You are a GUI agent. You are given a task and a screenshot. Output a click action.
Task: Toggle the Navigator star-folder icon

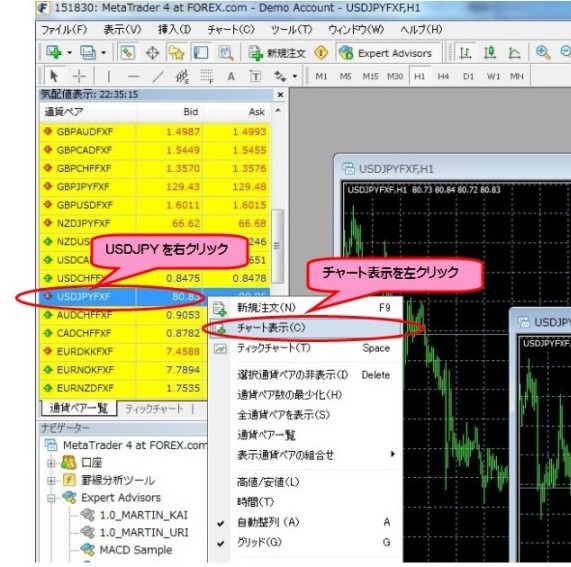[176, 53]
